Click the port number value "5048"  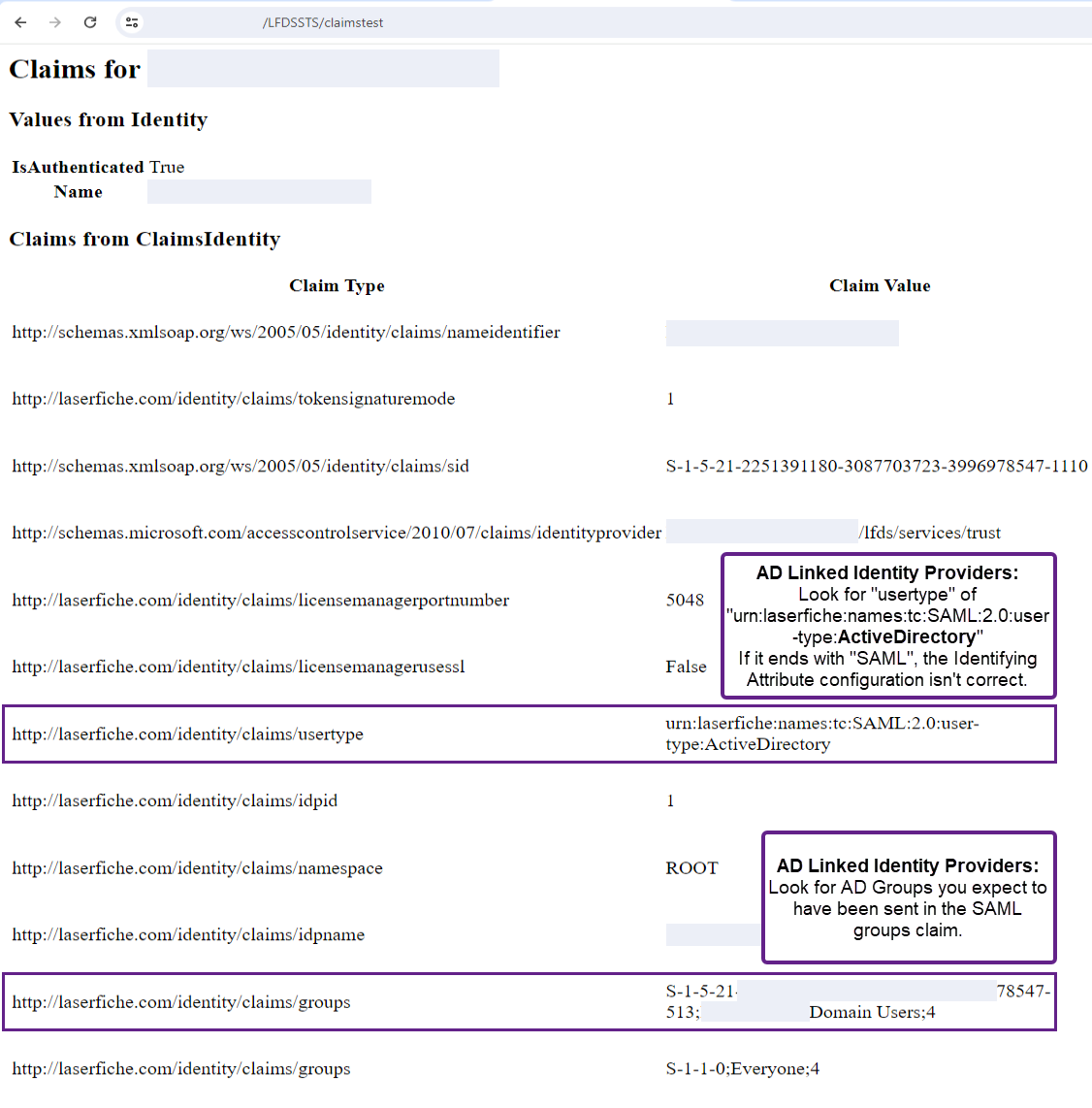click(685, 600)
